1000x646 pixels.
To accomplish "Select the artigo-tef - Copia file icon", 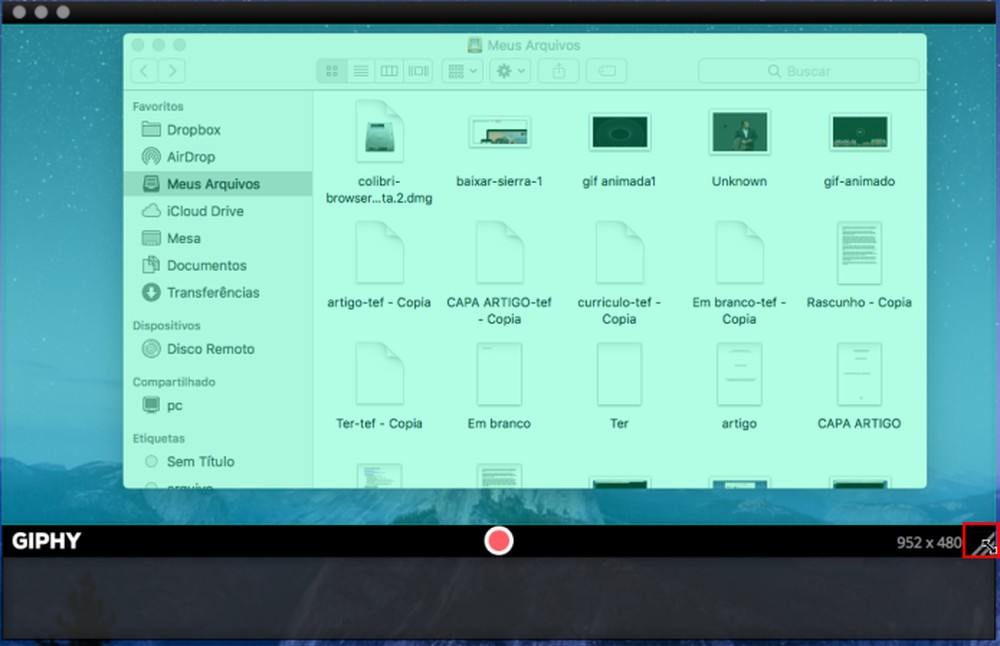I will (379, 253).
